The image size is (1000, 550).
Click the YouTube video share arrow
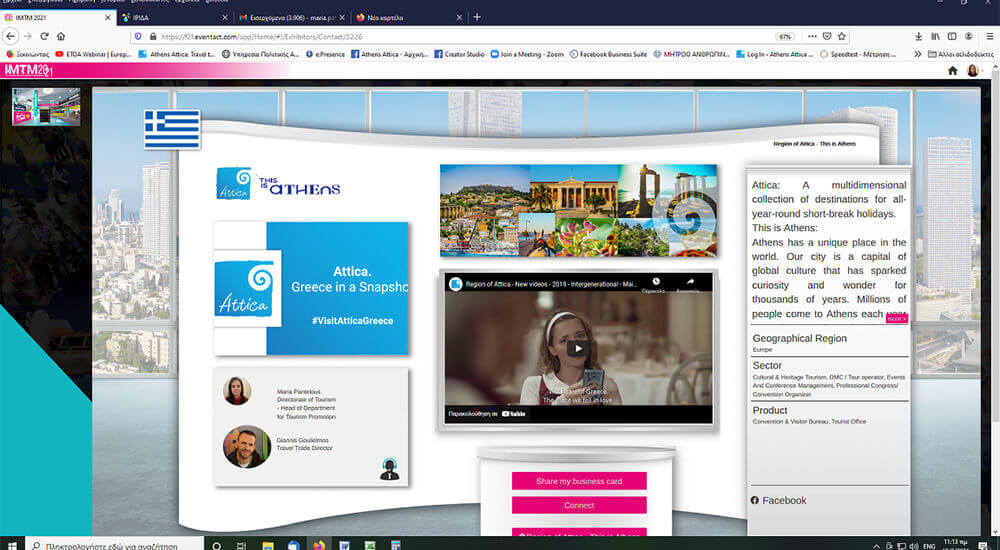[x=690, y=281]
